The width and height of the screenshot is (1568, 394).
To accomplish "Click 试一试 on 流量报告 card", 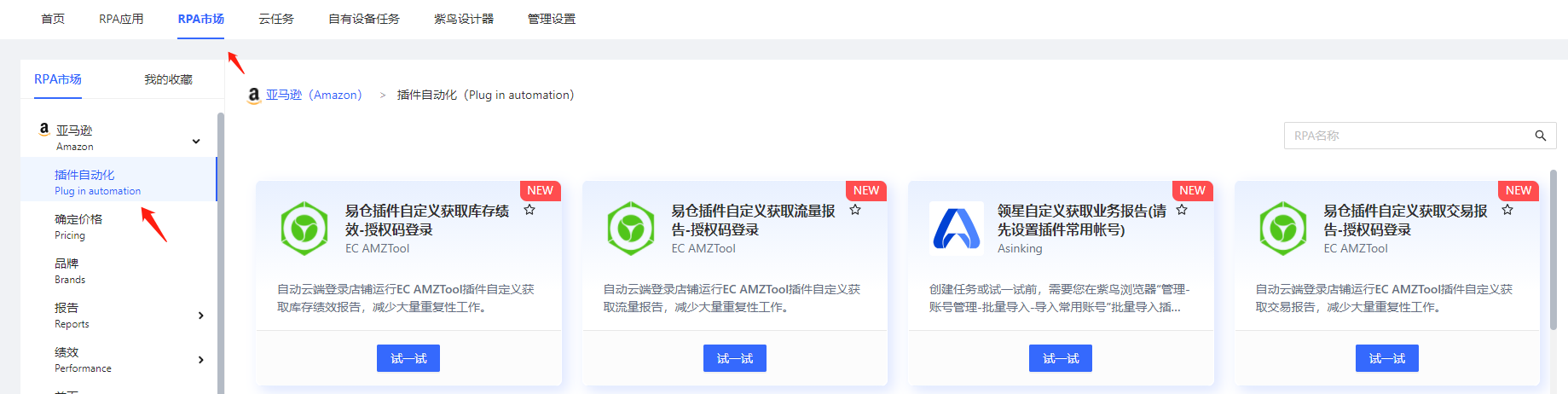I will 735,358.
